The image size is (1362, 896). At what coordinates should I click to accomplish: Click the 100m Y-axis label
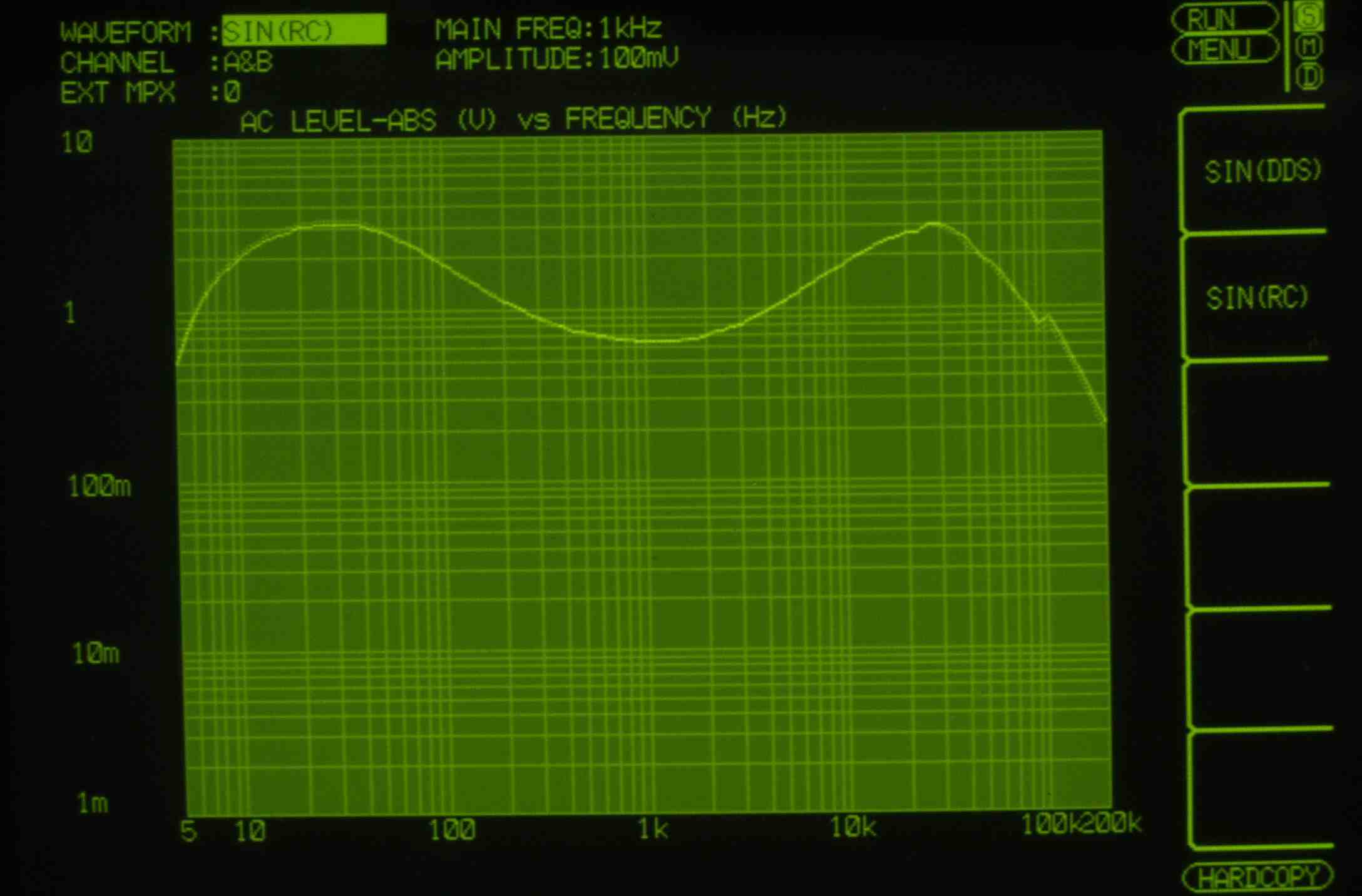(x=100, y=486)
